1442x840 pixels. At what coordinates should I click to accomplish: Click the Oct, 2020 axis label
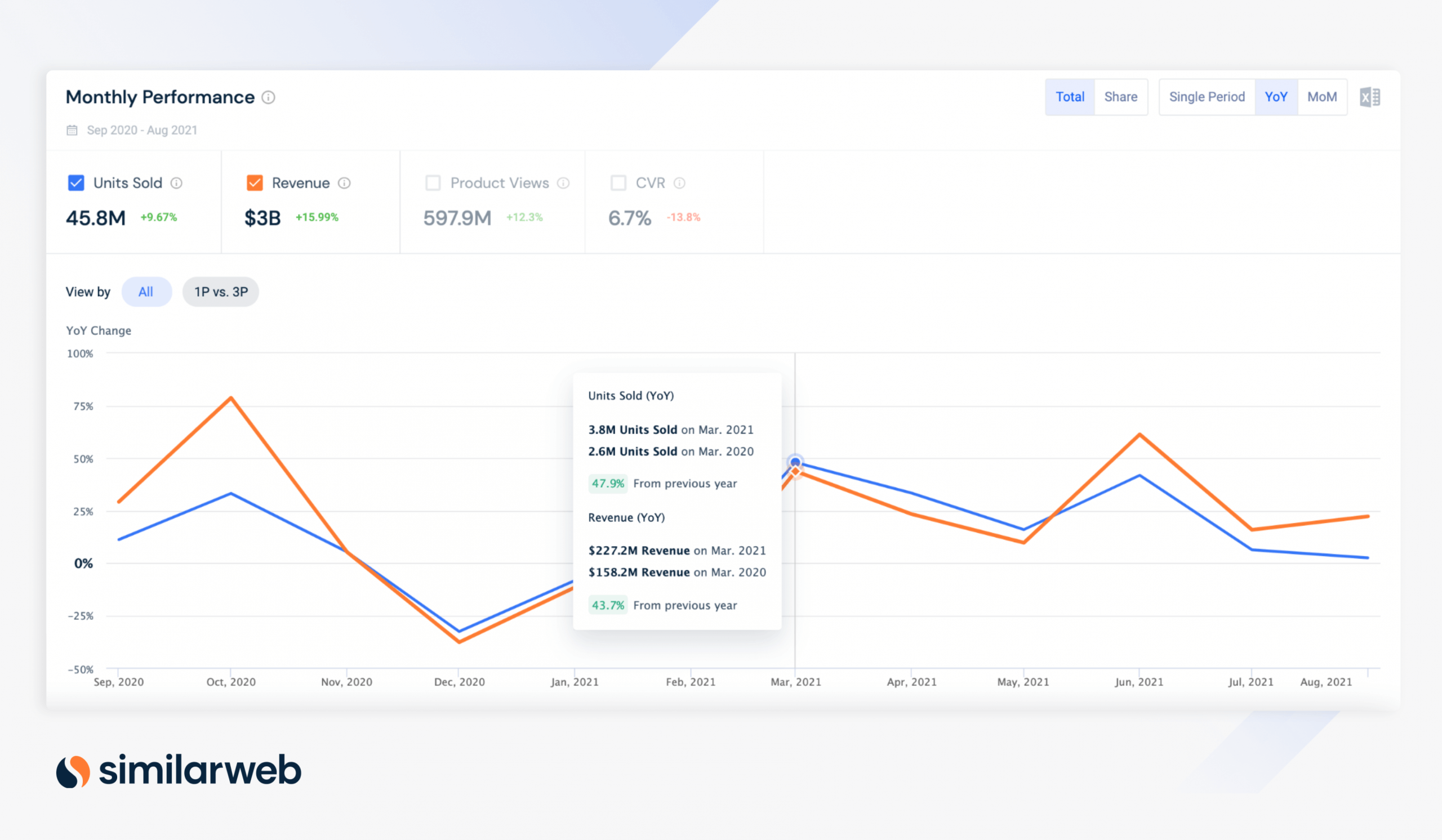[x=230, y=682]
